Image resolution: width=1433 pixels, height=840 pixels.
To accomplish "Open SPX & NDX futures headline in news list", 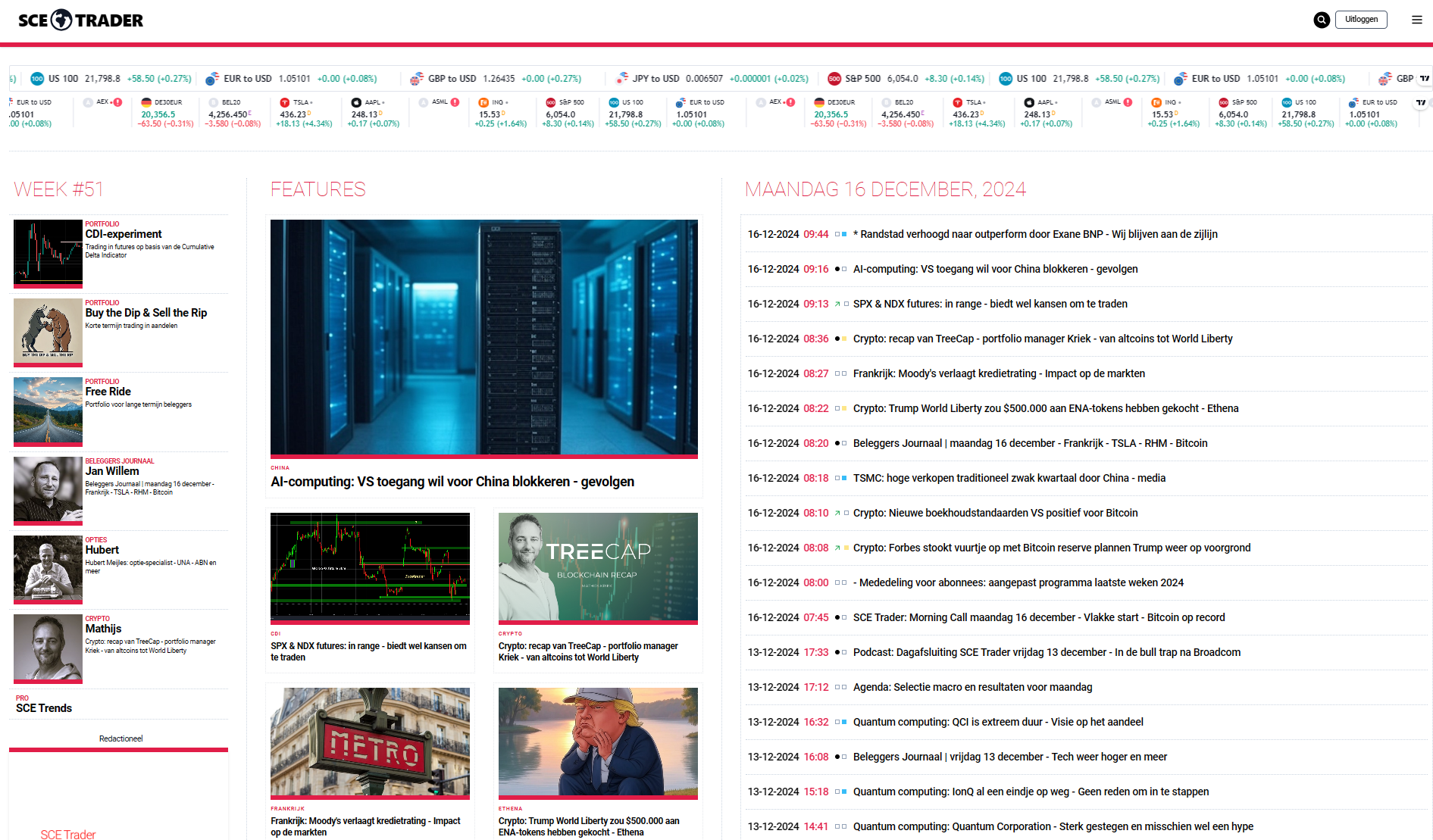I will (x=990, y=304).
